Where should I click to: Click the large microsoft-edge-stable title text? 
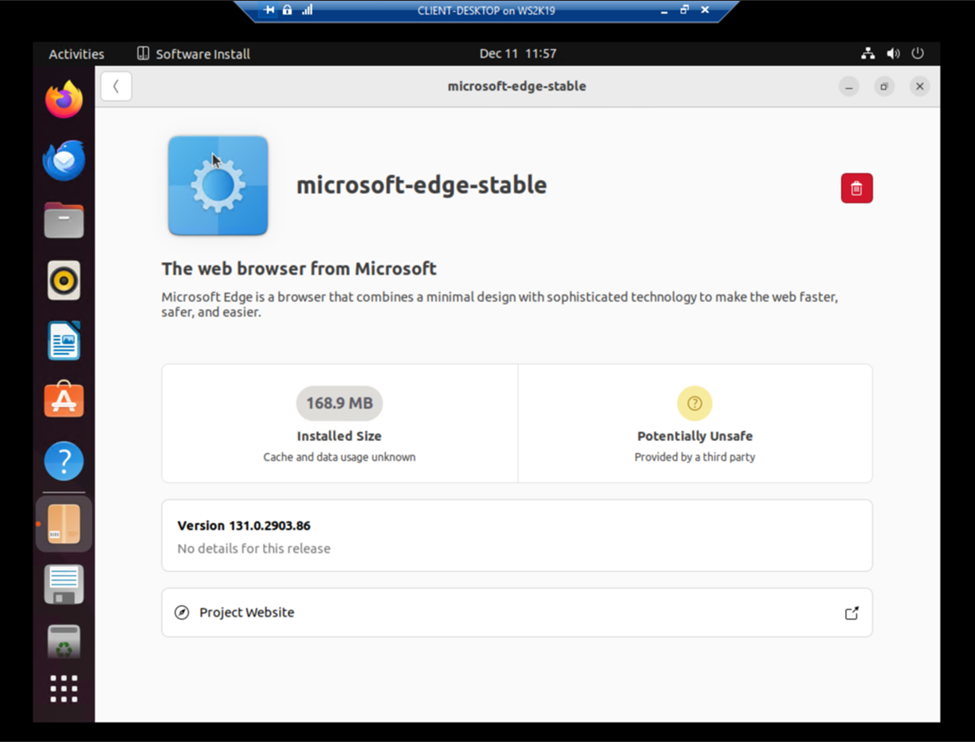click(x=422, y=185)
